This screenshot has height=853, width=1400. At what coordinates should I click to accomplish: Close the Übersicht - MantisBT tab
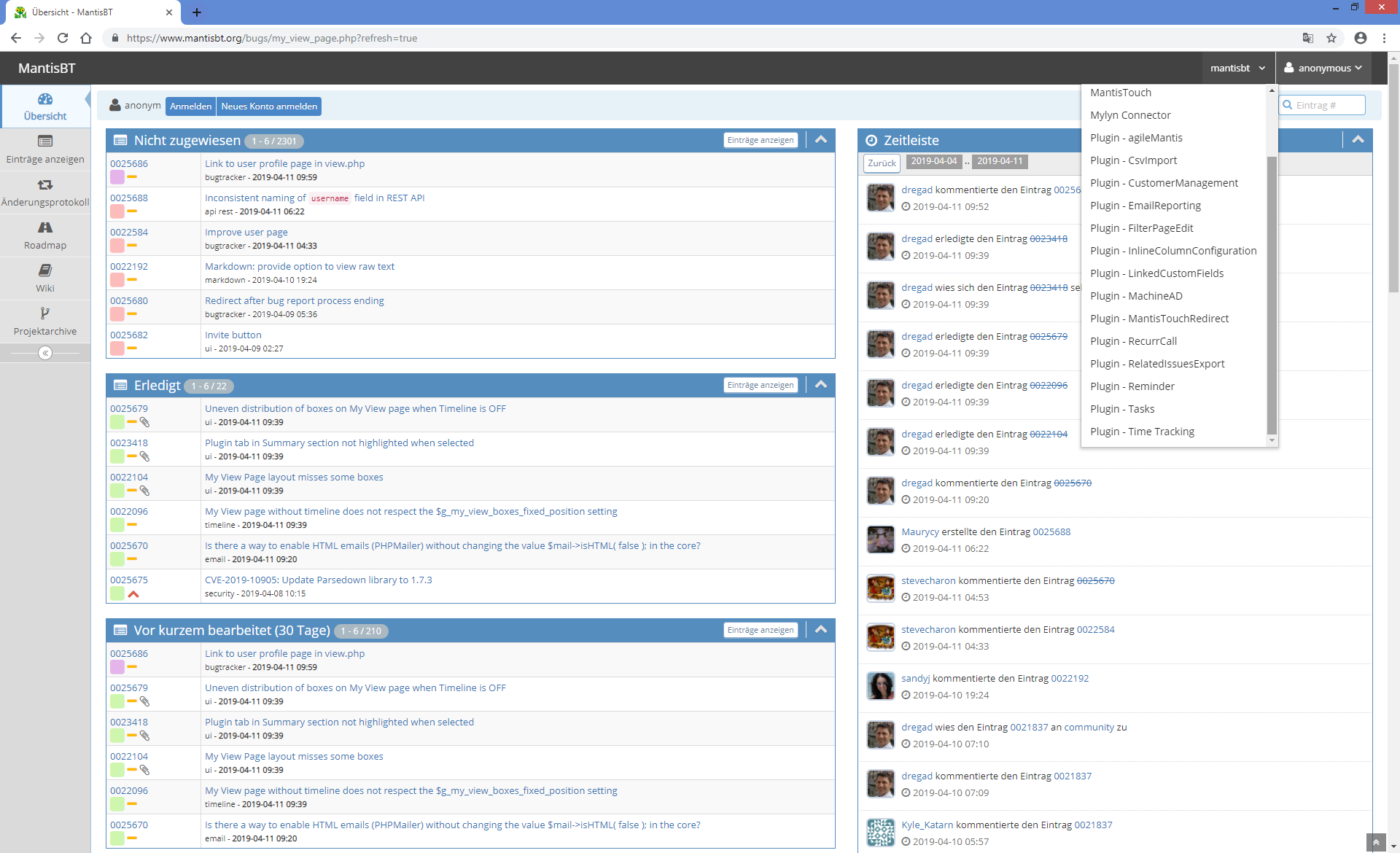click(169, 12)
